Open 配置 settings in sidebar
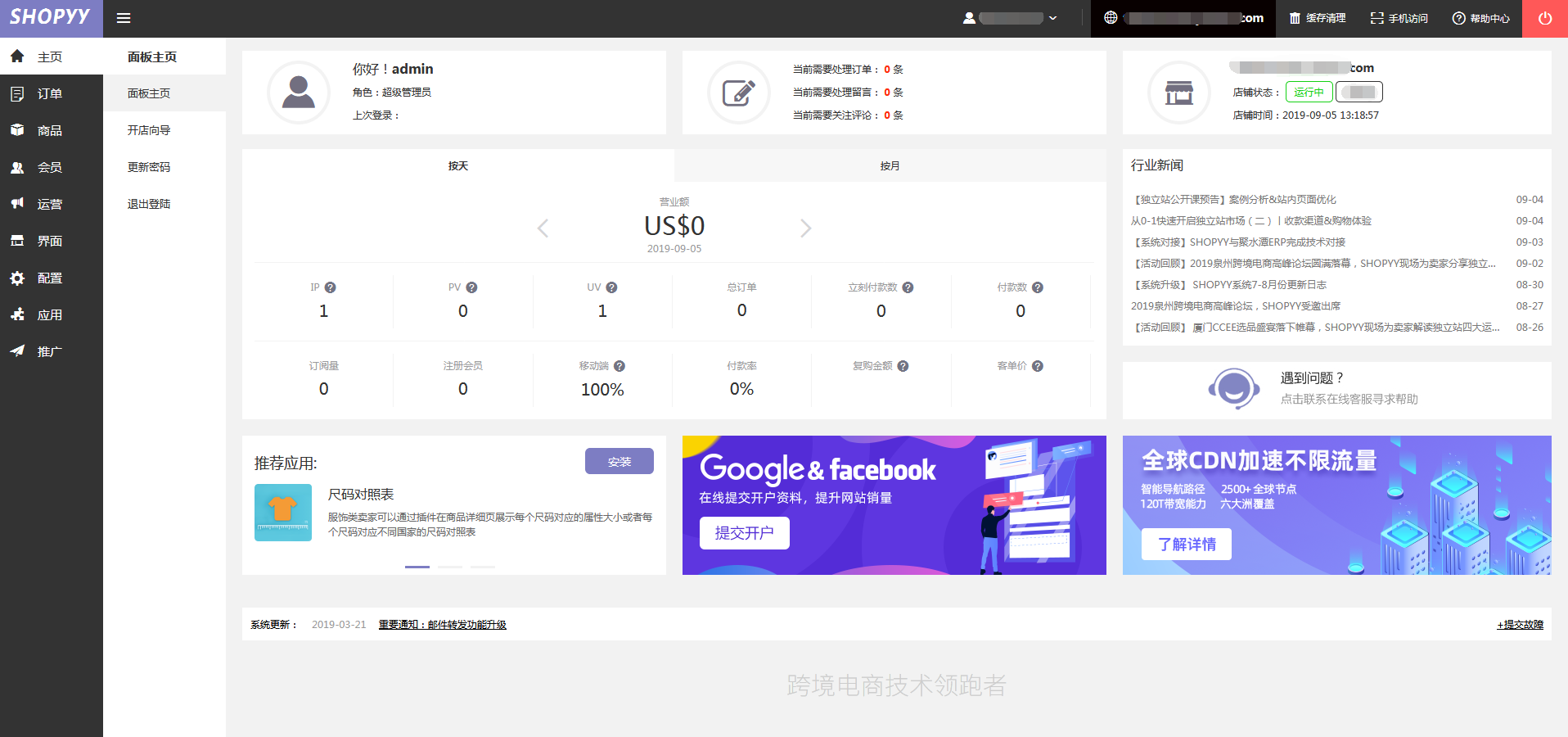The width and height of the screenshot is (1568, 737). click(x=52, y=278)
